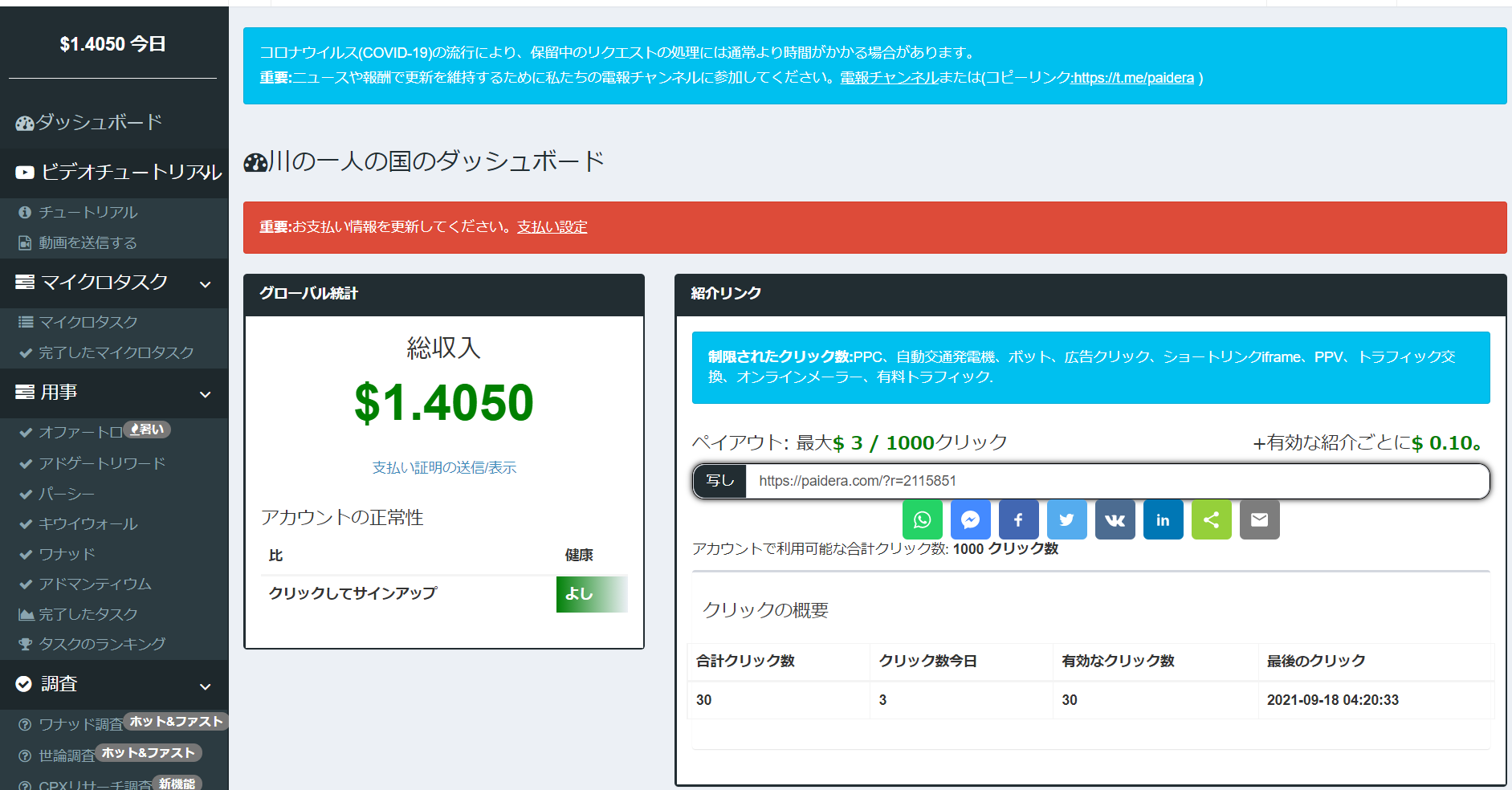The width and height of the screenshot is (1512, 790).
Task: Click the file icon beside 動画を送信する
Action: click(25, 242)
